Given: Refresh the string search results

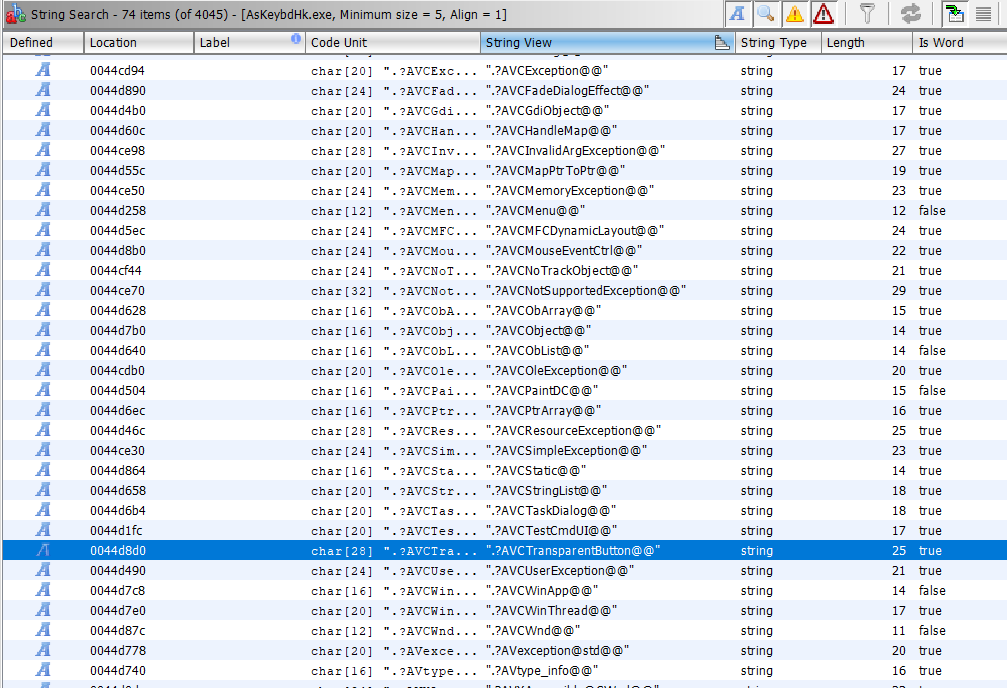Looking at the screenshot, I should [910, 14].
